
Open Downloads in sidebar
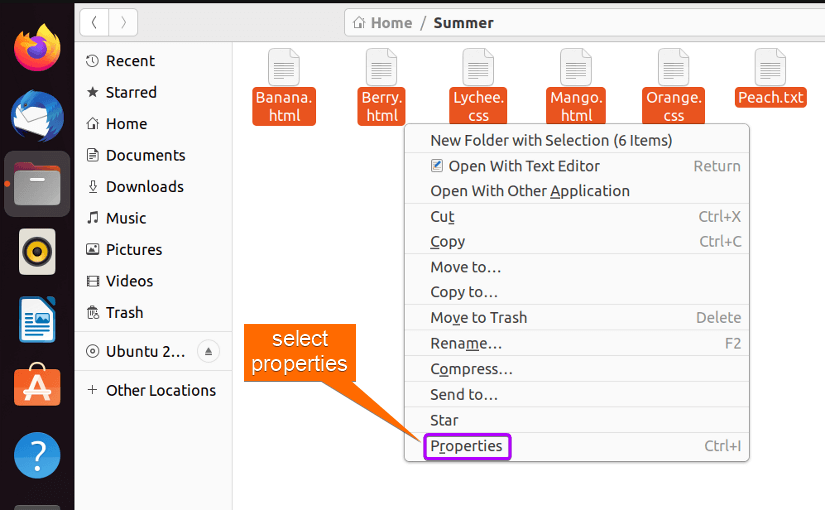click(153, 187)
